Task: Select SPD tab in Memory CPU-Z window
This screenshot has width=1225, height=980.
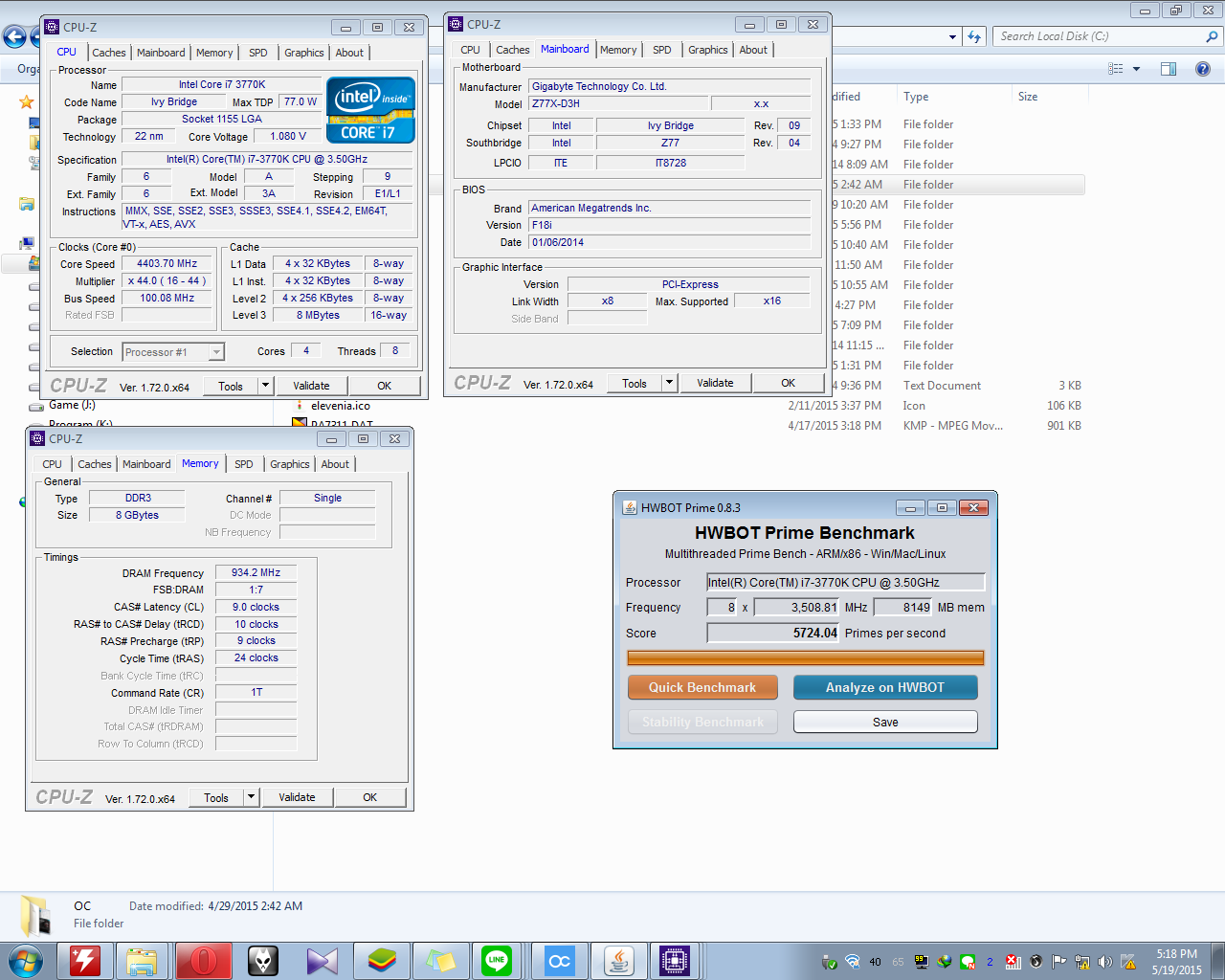Action: tap(244, 464)
